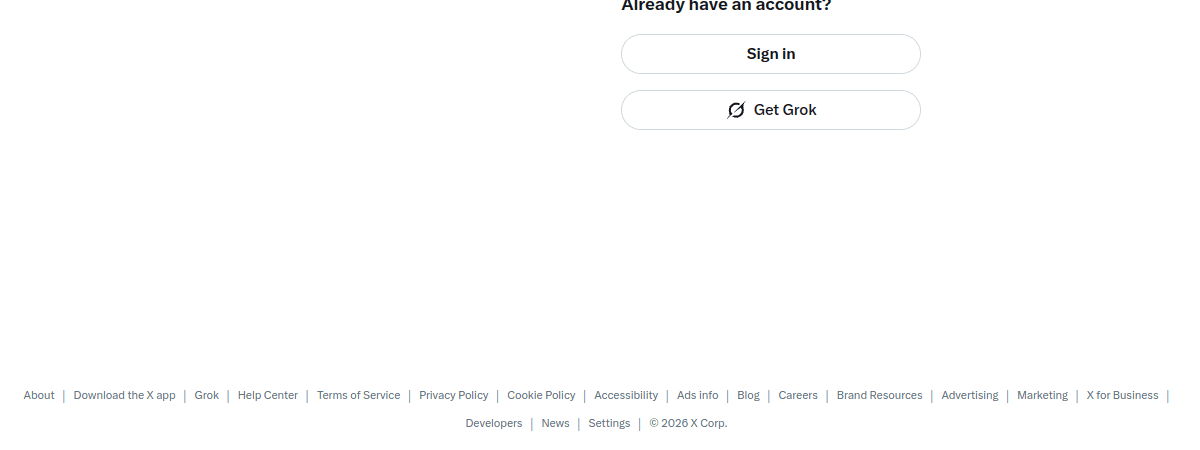Open the Grok footer link

click(206, 395)
